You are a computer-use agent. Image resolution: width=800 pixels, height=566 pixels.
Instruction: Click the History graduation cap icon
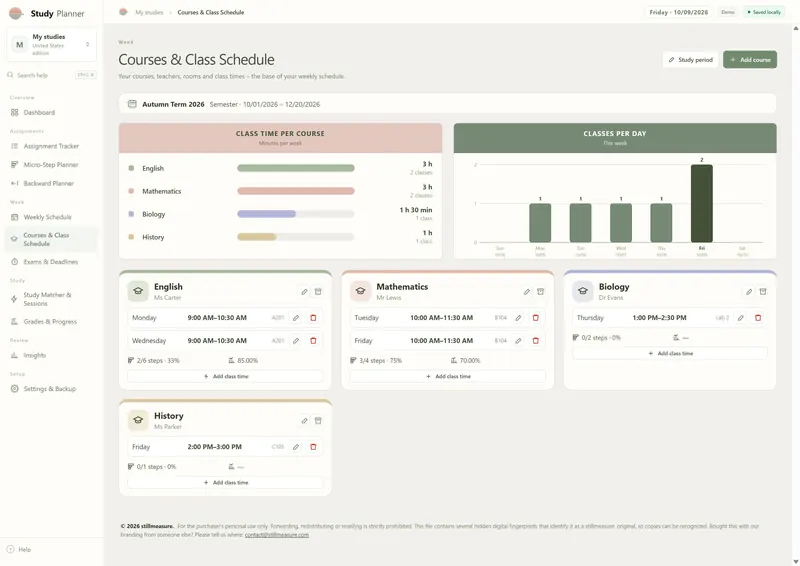tap(138, 421)
